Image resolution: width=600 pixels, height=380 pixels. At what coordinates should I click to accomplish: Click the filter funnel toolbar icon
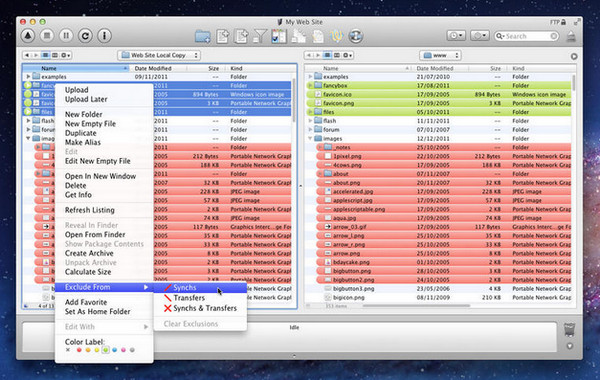click(260, 36)
